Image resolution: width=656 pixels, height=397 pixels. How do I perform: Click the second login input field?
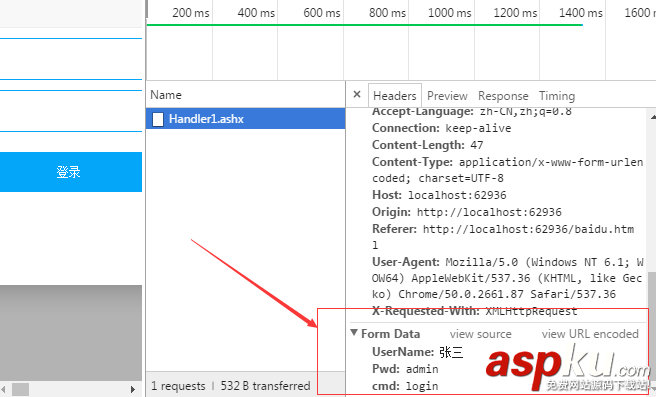pos(71,111)
